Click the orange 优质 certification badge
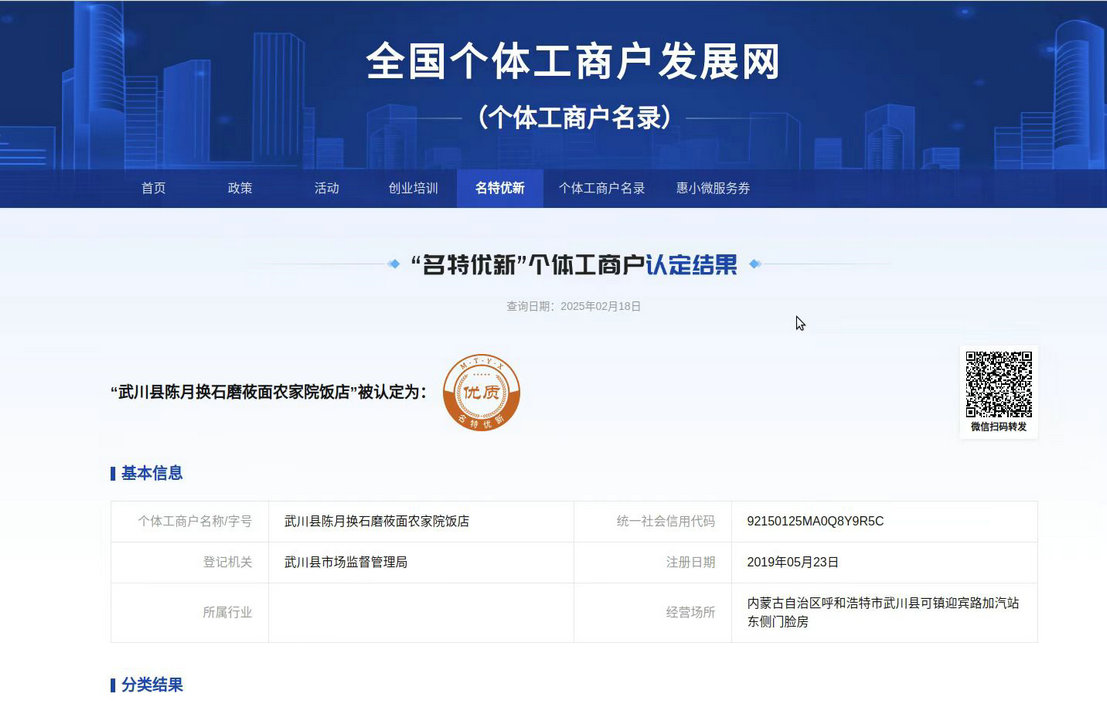Viewport: 1107px width, 711px height. click(x=481, y=392)
